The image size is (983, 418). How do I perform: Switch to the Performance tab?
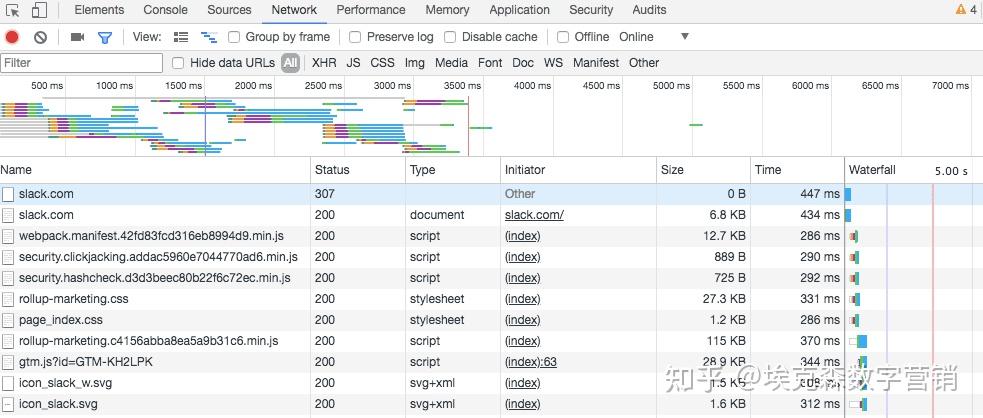[370, 10]
